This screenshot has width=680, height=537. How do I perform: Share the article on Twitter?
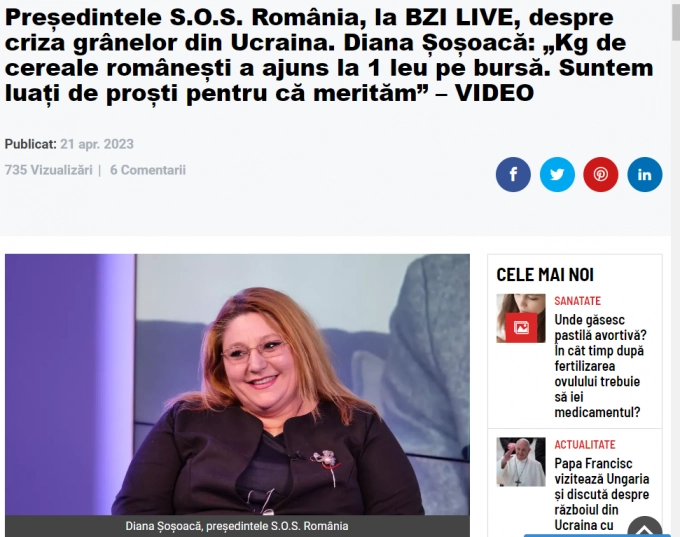pos(557,174)
